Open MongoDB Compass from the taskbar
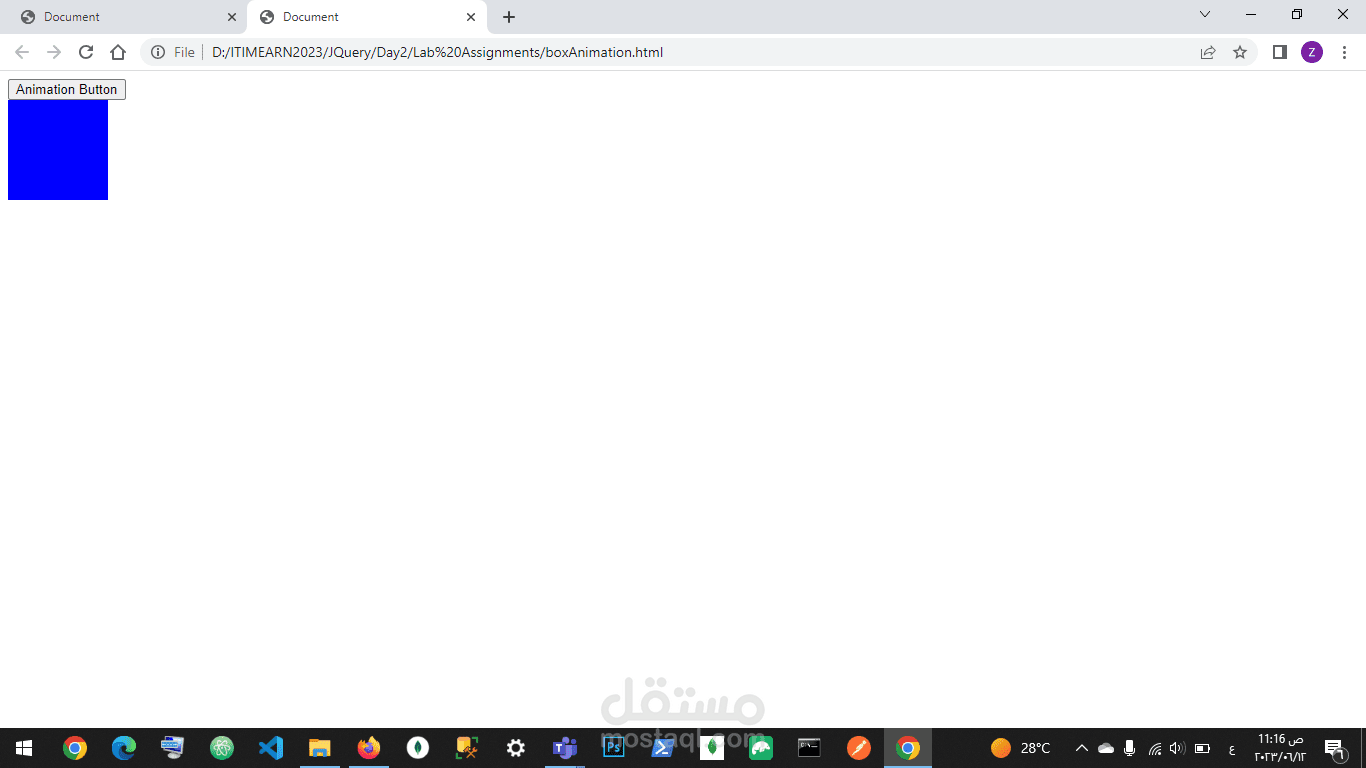Screen dimensions: 1366x768 pyautogui.click(x=417, y=748)
